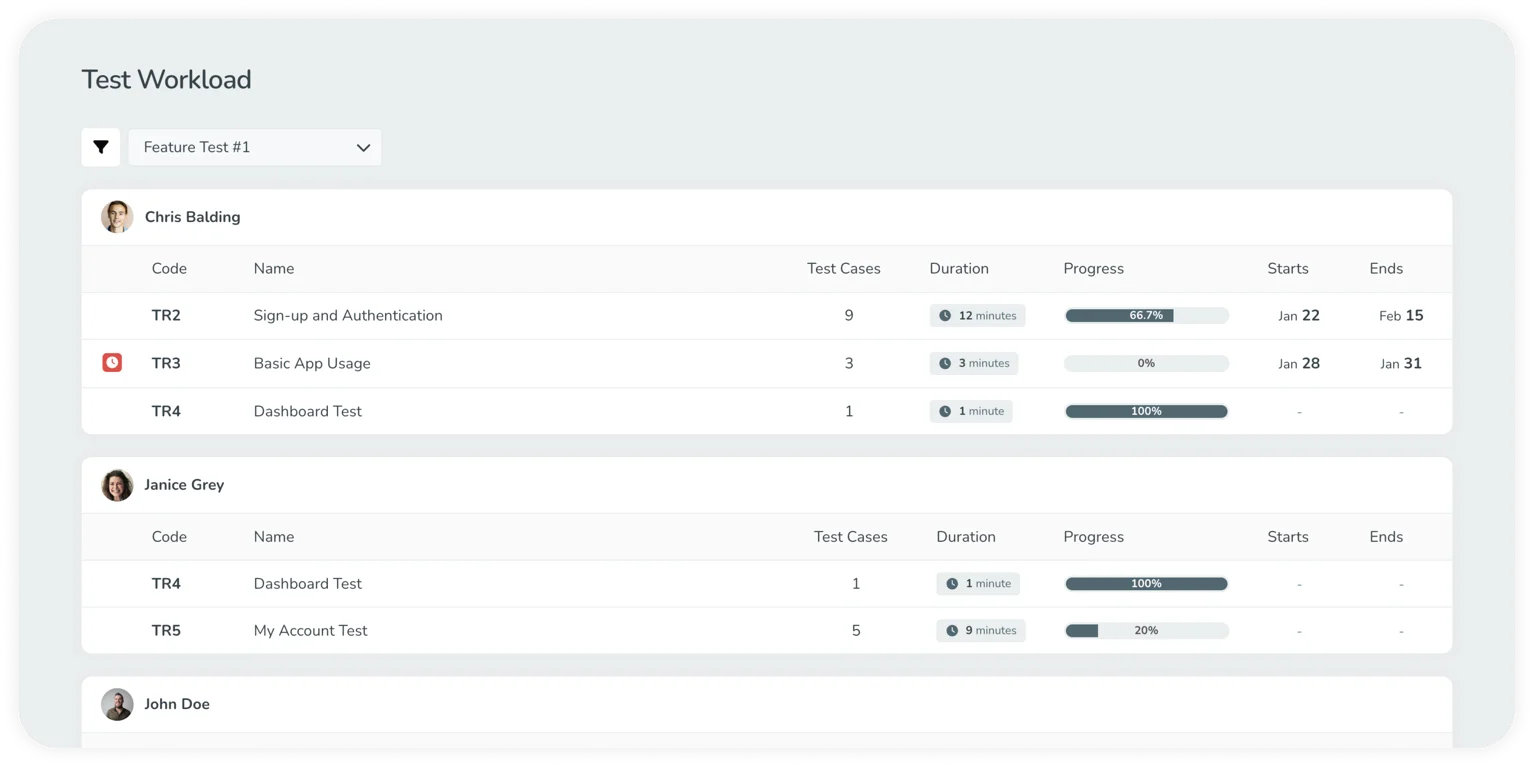This screenshot has height=767, width=1534.
Task: Open the My Account Test entry
Action: [310, 630]
